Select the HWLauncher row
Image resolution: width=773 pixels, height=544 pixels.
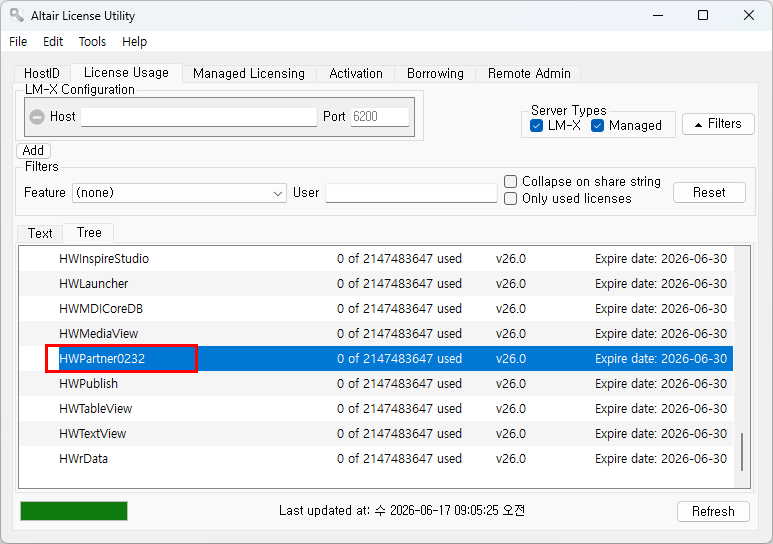click(376, 284)
